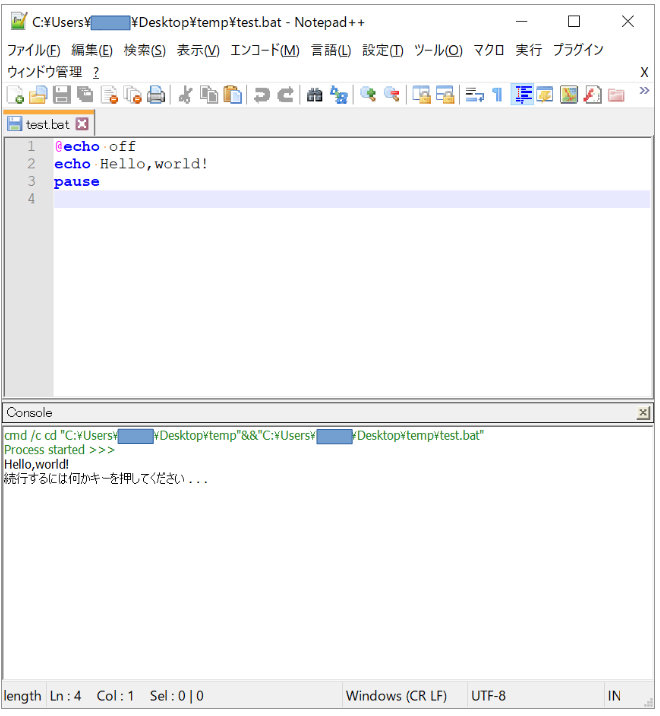660x716 pixels.
Task: Open the 実行 menu
Action: click(529, 50)
